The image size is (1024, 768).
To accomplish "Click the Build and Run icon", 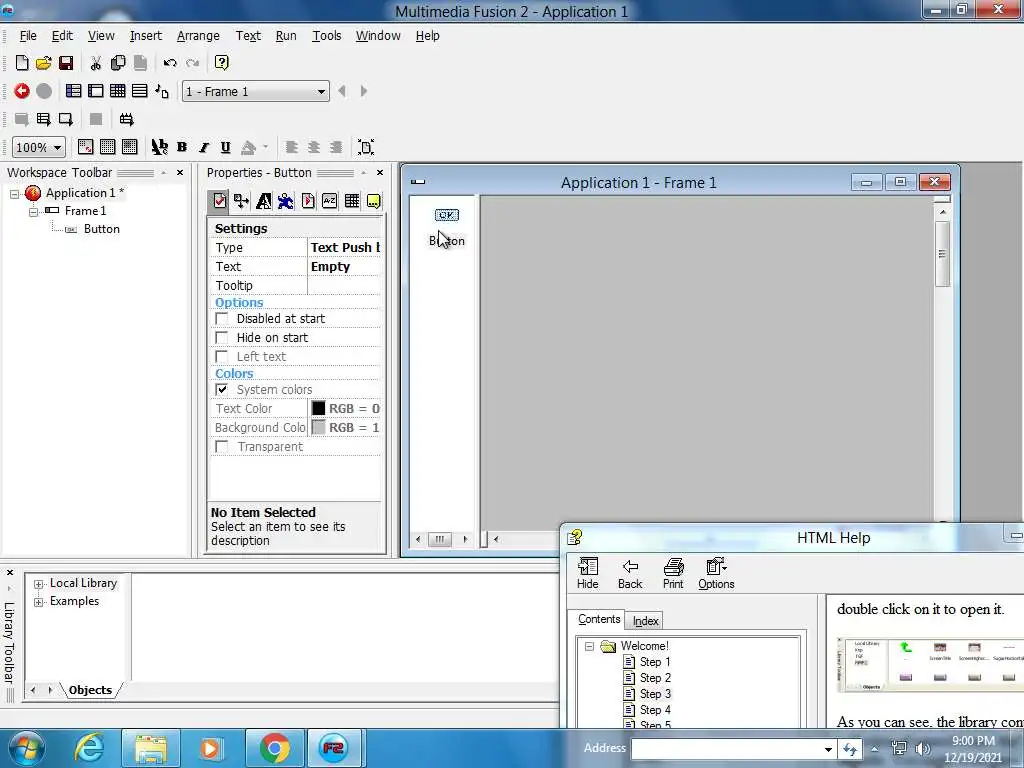I will [x=127, y=119].
